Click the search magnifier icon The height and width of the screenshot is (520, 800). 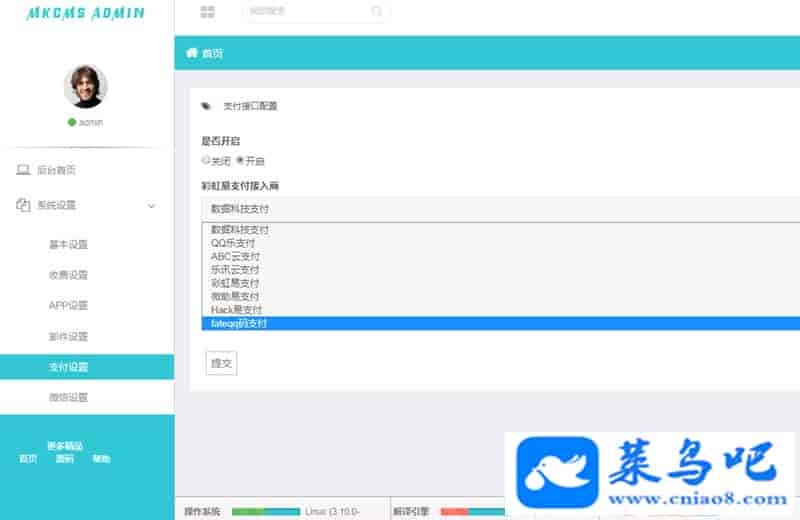pos(376,12)
